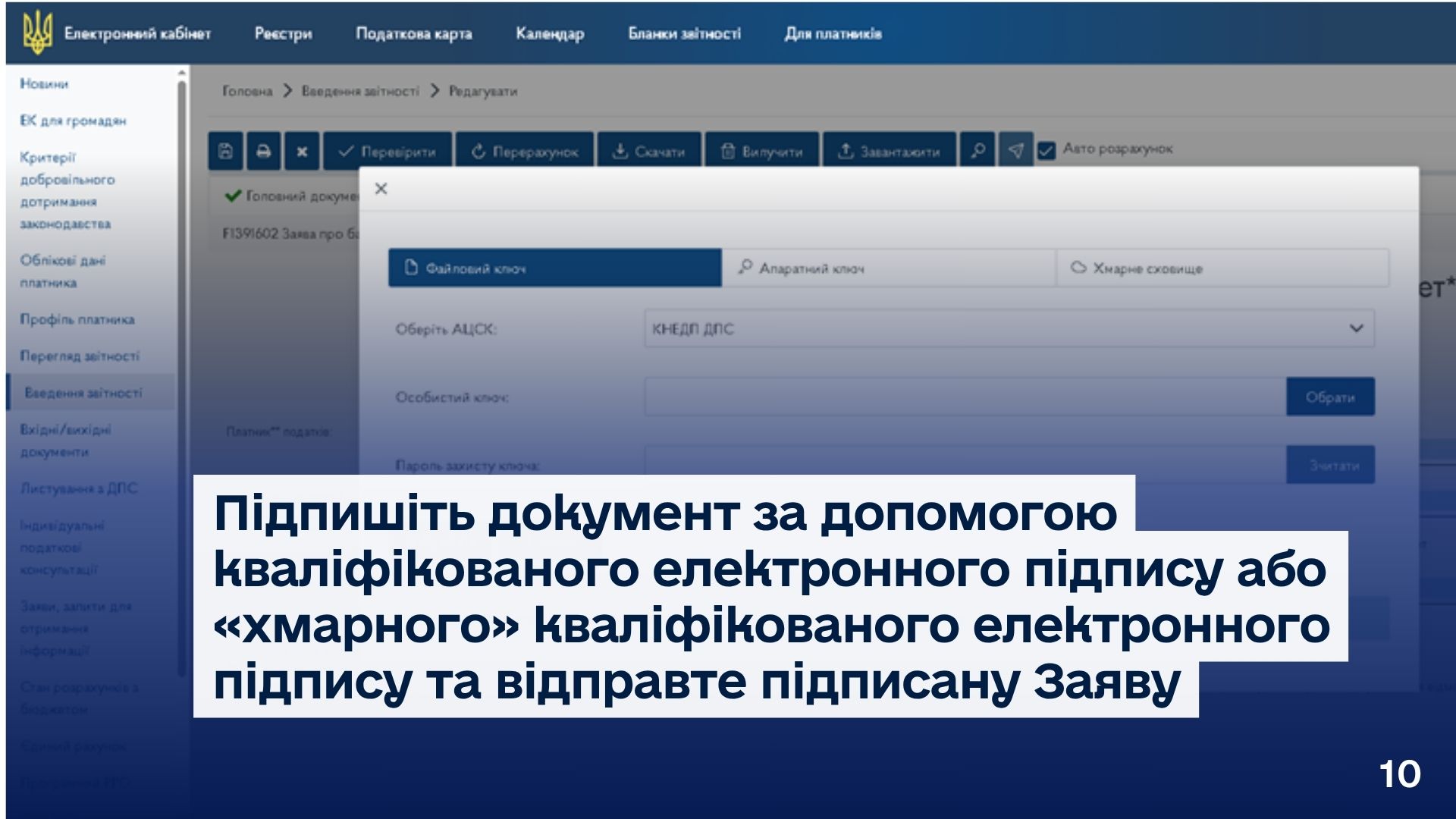Click the Головна breadcrumb

pyautogui.click(x=247, y=91)
